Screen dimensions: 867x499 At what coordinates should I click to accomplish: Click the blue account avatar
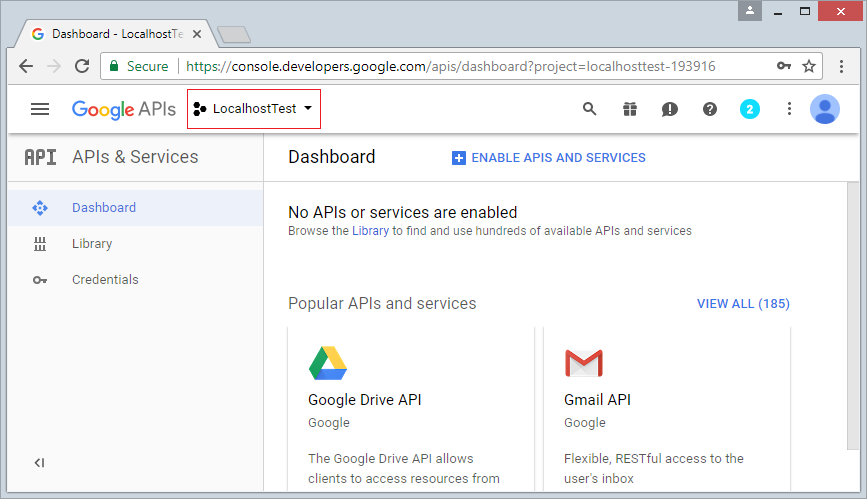coord(825,109)
